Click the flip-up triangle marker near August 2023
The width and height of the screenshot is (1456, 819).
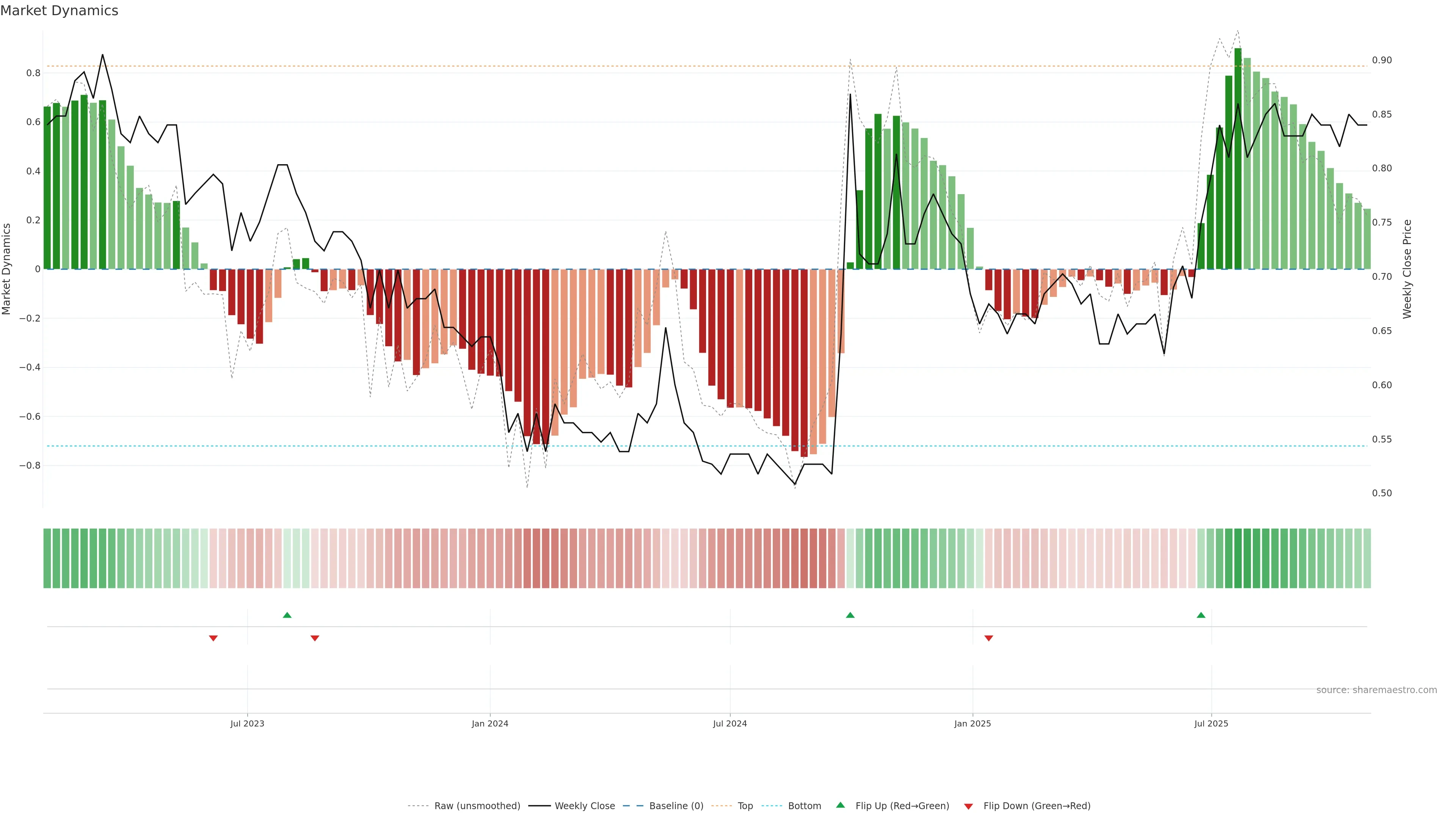click(x=287, y=615)
